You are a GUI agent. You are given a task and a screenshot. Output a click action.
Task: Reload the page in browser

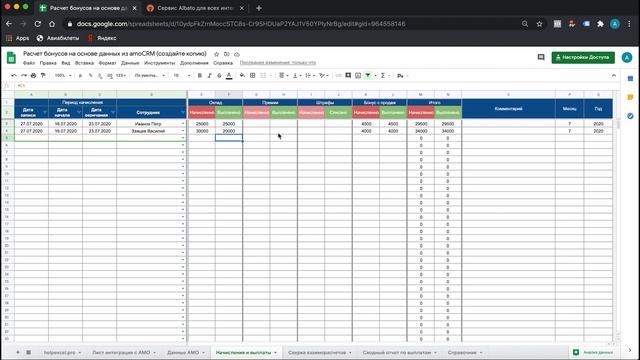pyautogui.click(x=38, y=24)
